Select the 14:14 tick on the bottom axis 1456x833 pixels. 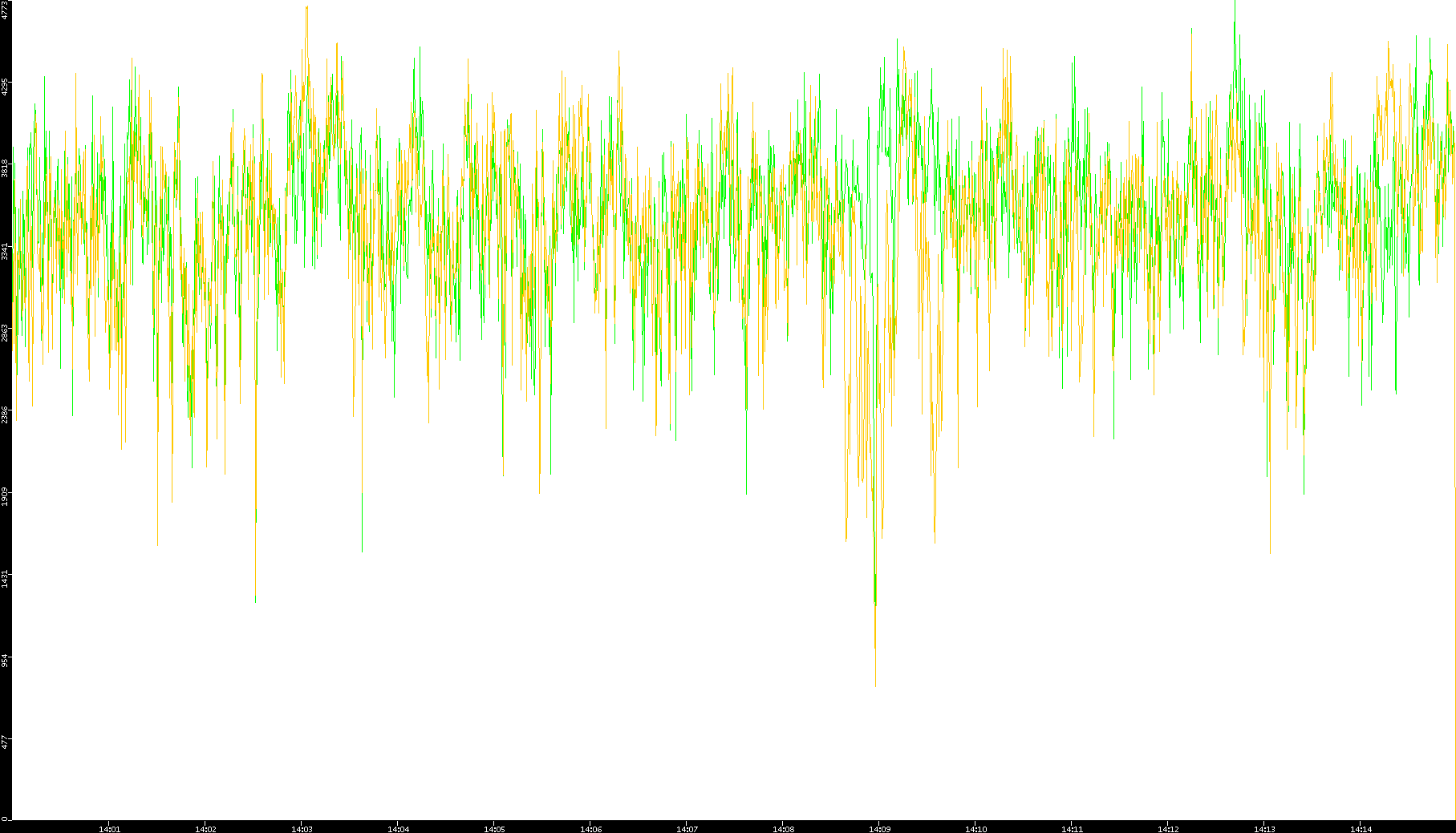tap(1361, 828)
